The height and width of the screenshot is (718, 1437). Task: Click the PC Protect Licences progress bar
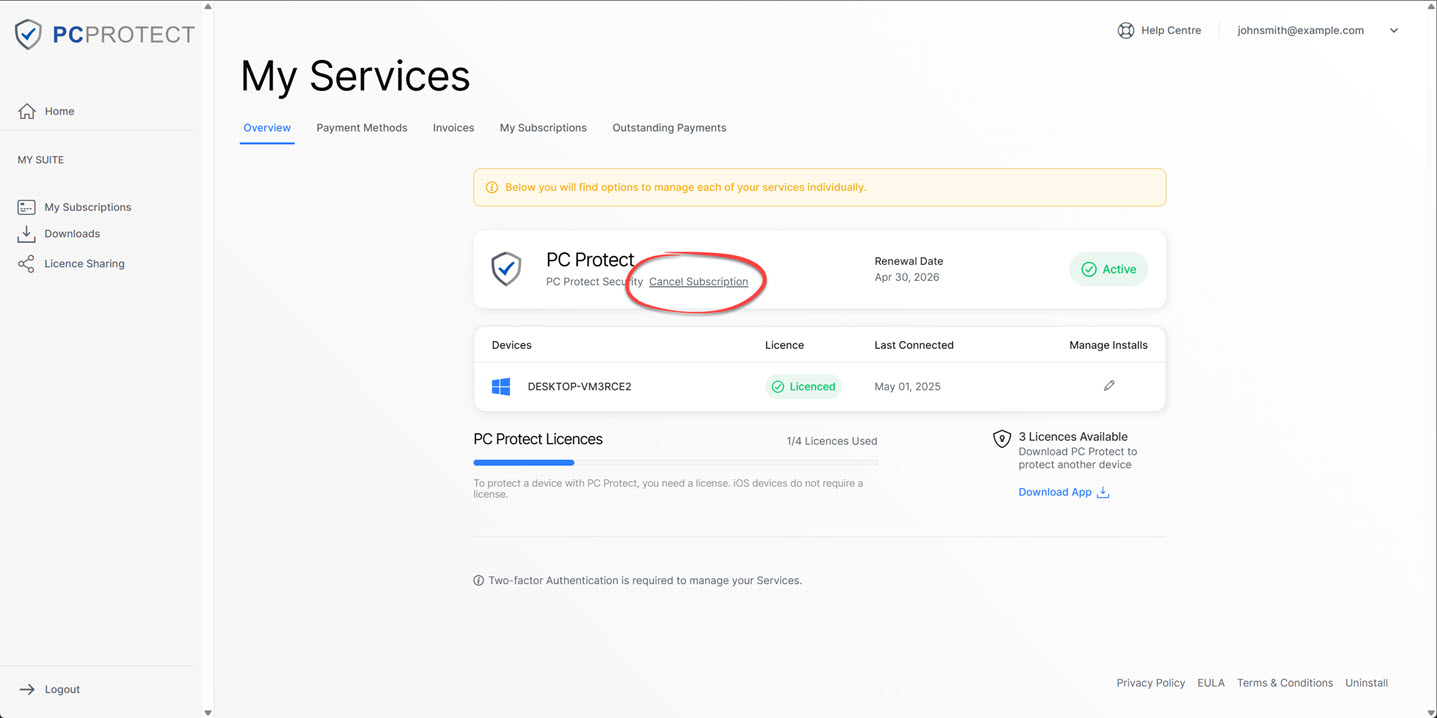[x=675, y=463]
